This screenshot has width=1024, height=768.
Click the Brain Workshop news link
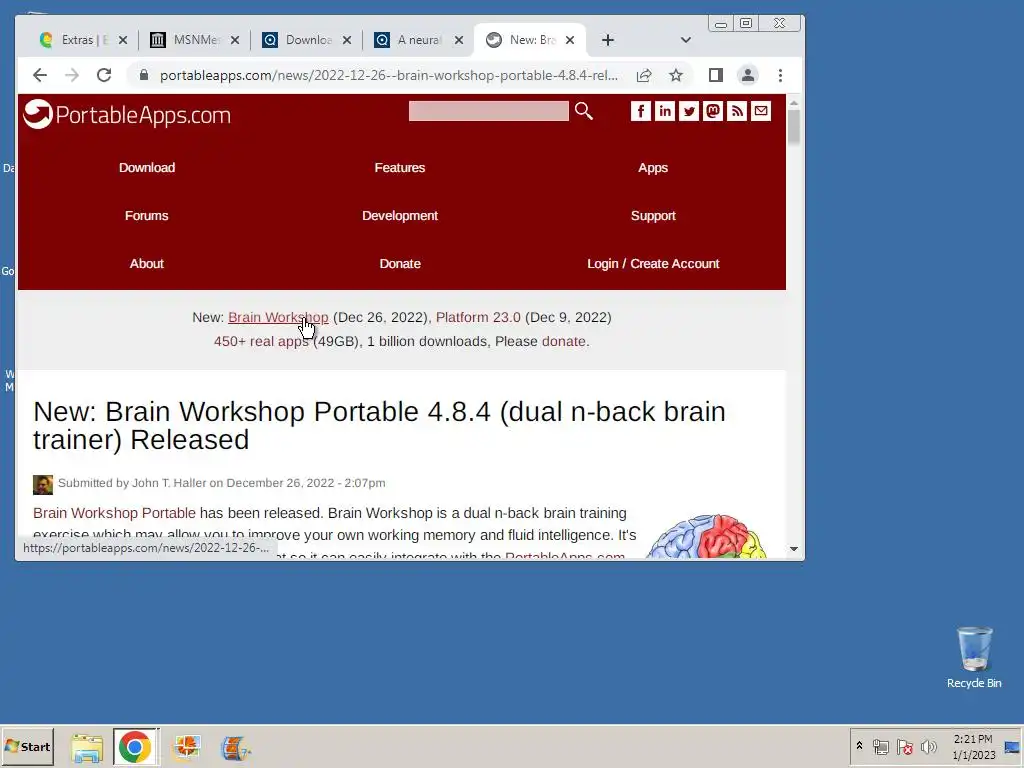point(278,317)
